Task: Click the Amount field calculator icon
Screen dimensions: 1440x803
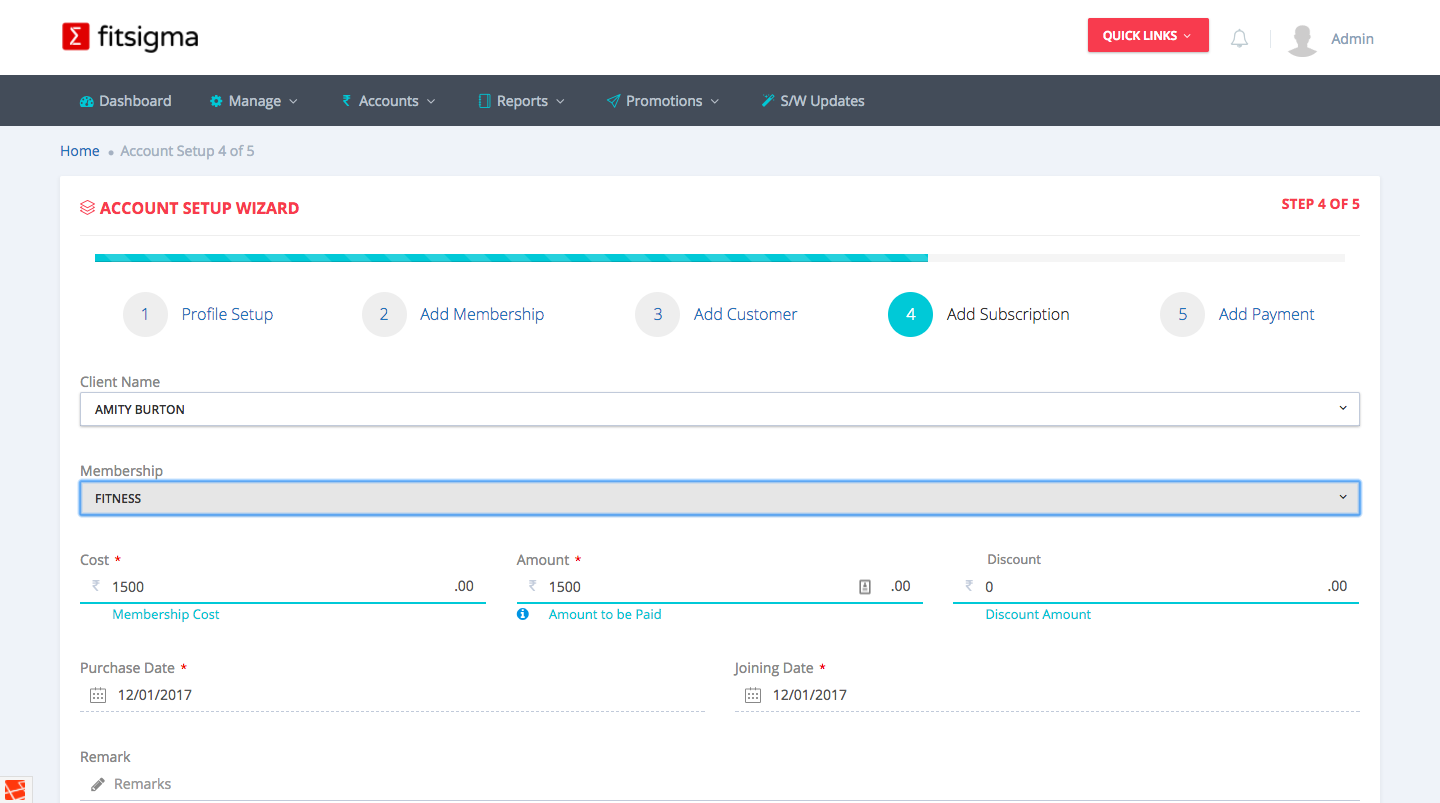Action: (865, 587)
